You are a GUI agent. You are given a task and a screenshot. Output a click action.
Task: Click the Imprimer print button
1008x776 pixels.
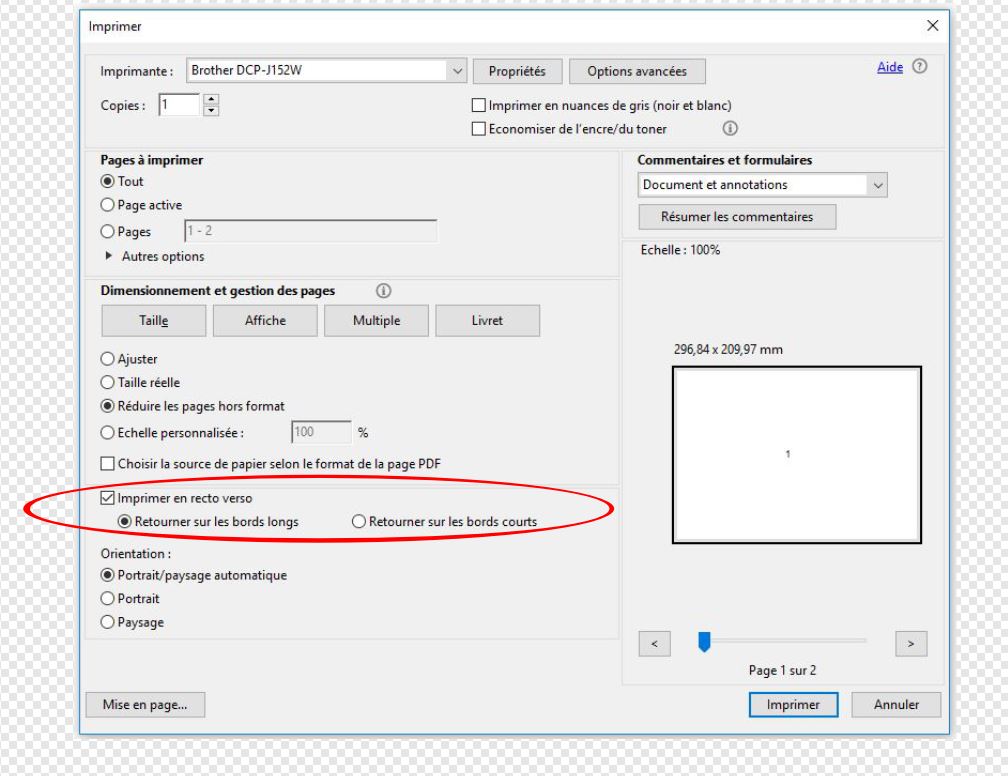click(793, 705)
